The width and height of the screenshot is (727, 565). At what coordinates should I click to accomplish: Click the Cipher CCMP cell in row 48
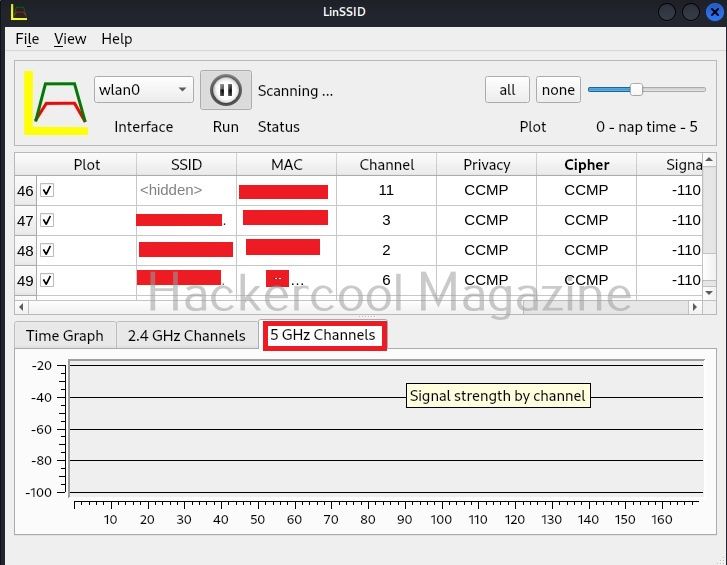[587, 250]
